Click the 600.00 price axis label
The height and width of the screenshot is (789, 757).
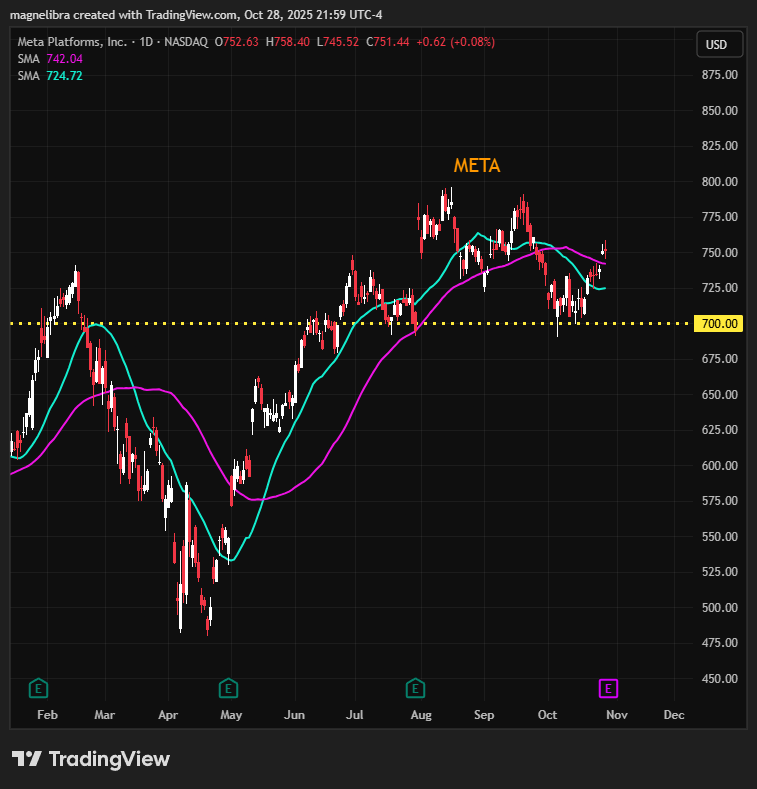720,465
